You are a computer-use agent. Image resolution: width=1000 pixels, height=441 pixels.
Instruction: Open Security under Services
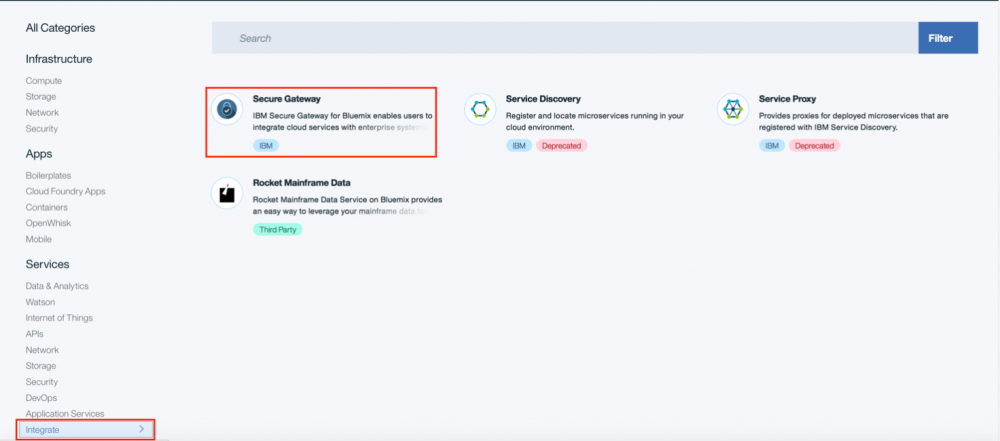pos(41,382)
